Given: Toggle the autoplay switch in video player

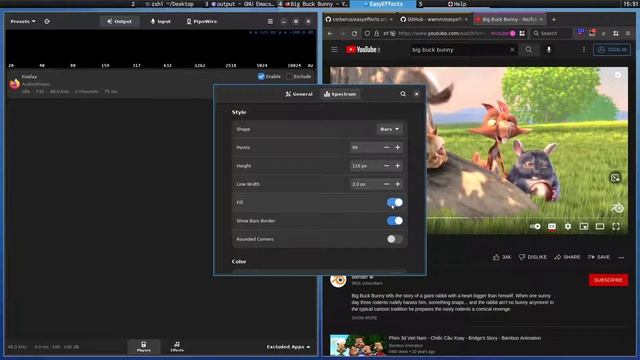Looking at the screenshot, I should [535, 226].
